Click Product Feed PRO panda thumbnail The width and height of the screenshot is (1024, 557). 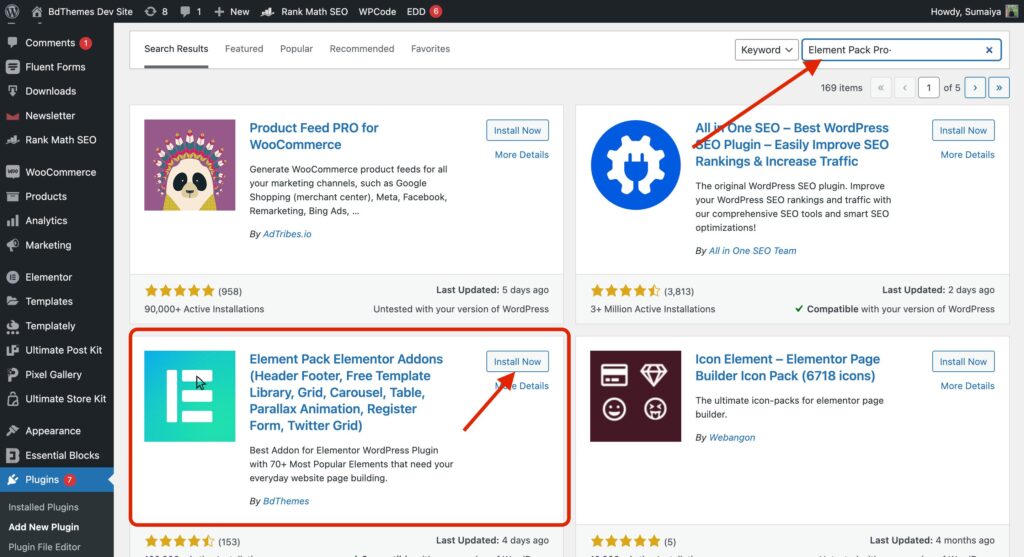click(x=189, y=165)
